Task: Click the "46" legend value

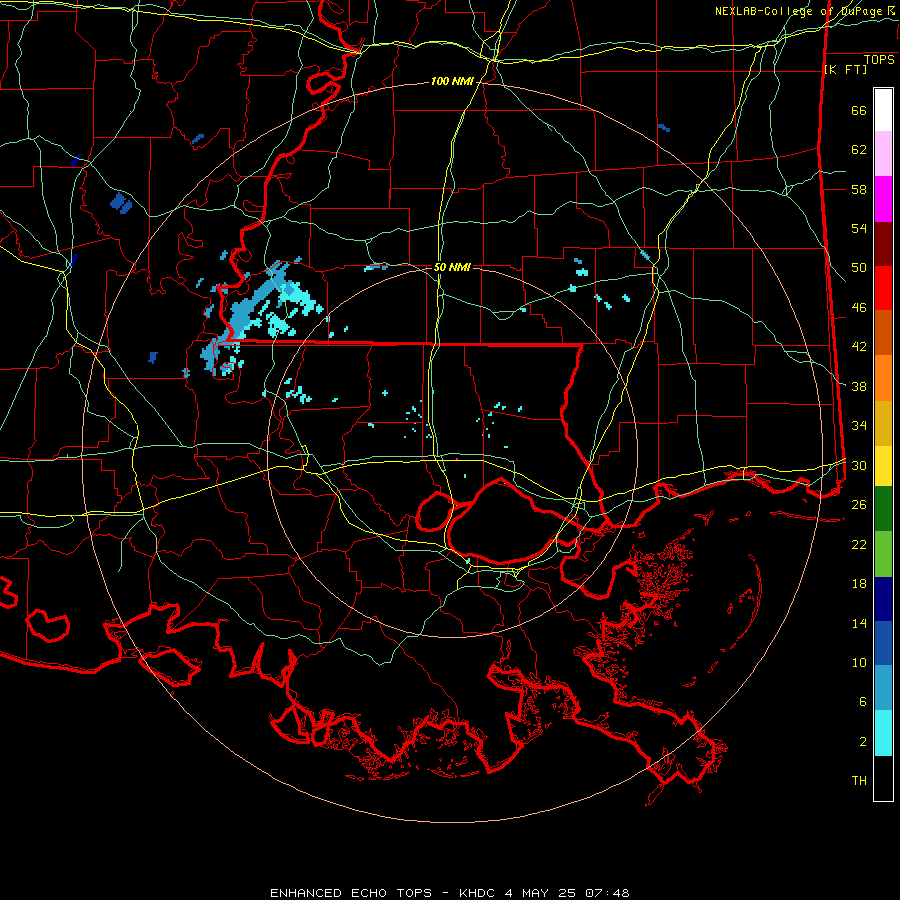Action: pyautogui.click(x=859, y=308)
